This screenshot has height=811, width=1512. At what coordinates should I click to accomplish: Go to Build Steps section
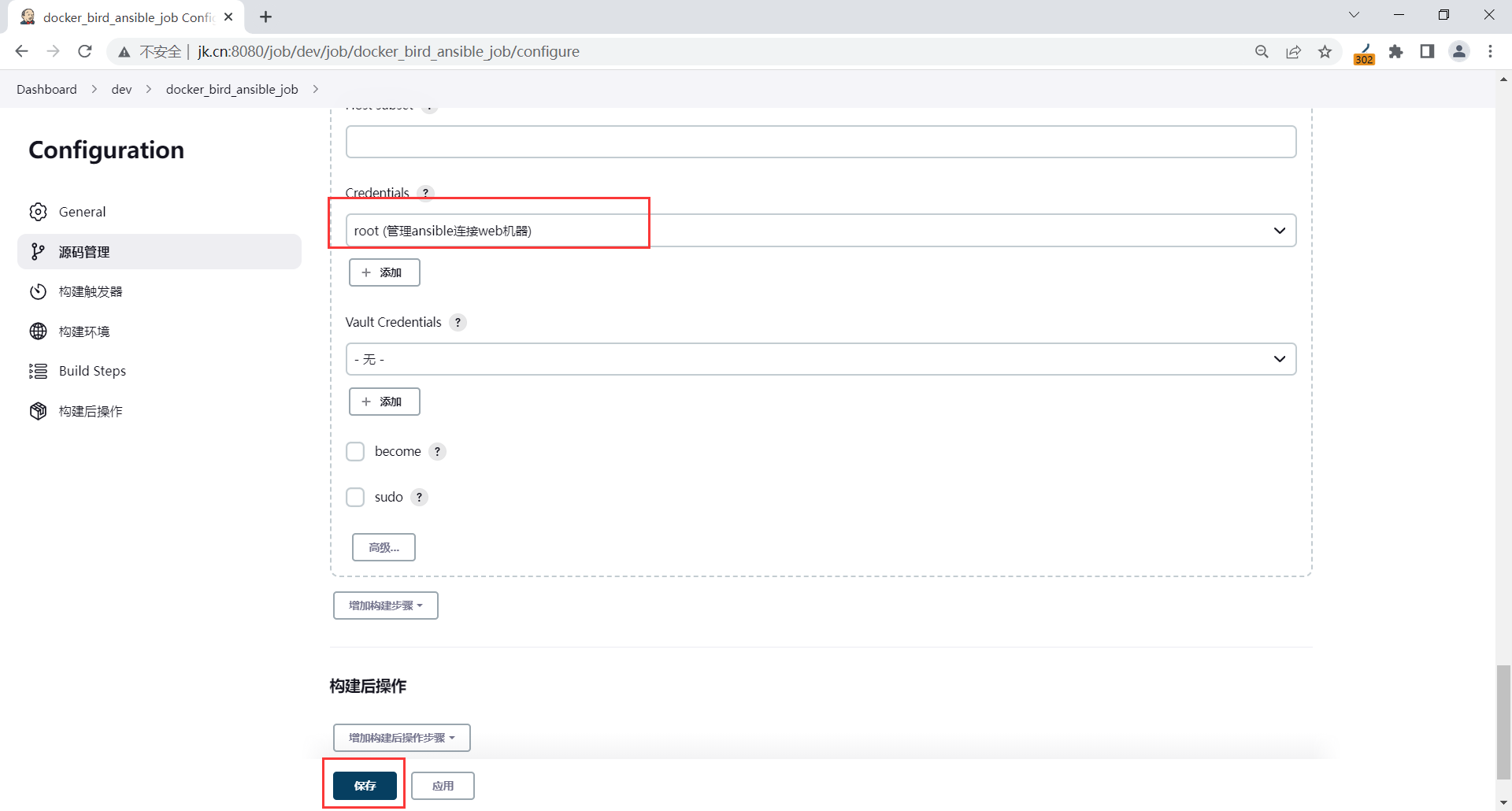159,371
